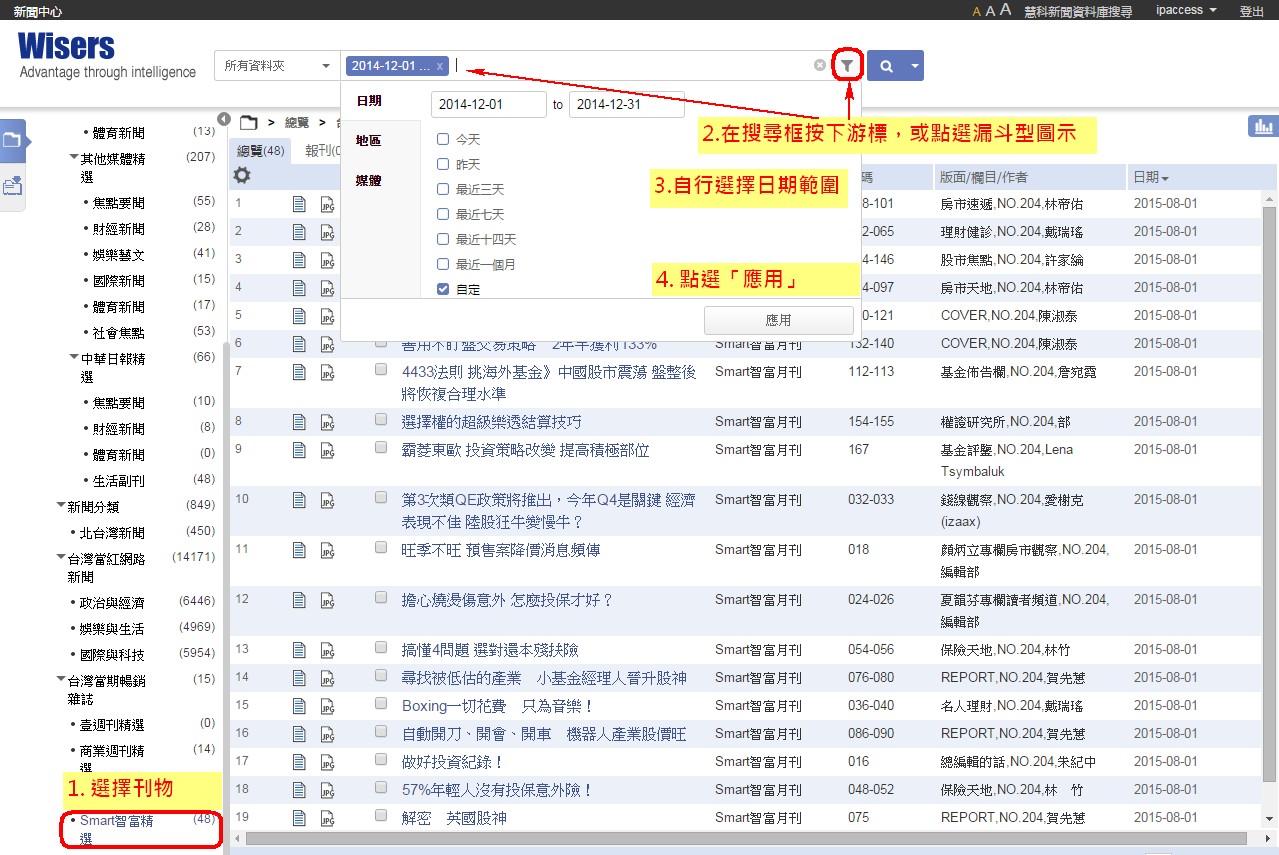Open the document icon in result row 19
Image resolution: width=1279 pixels, height=855 pixels.
coord(299,818)
